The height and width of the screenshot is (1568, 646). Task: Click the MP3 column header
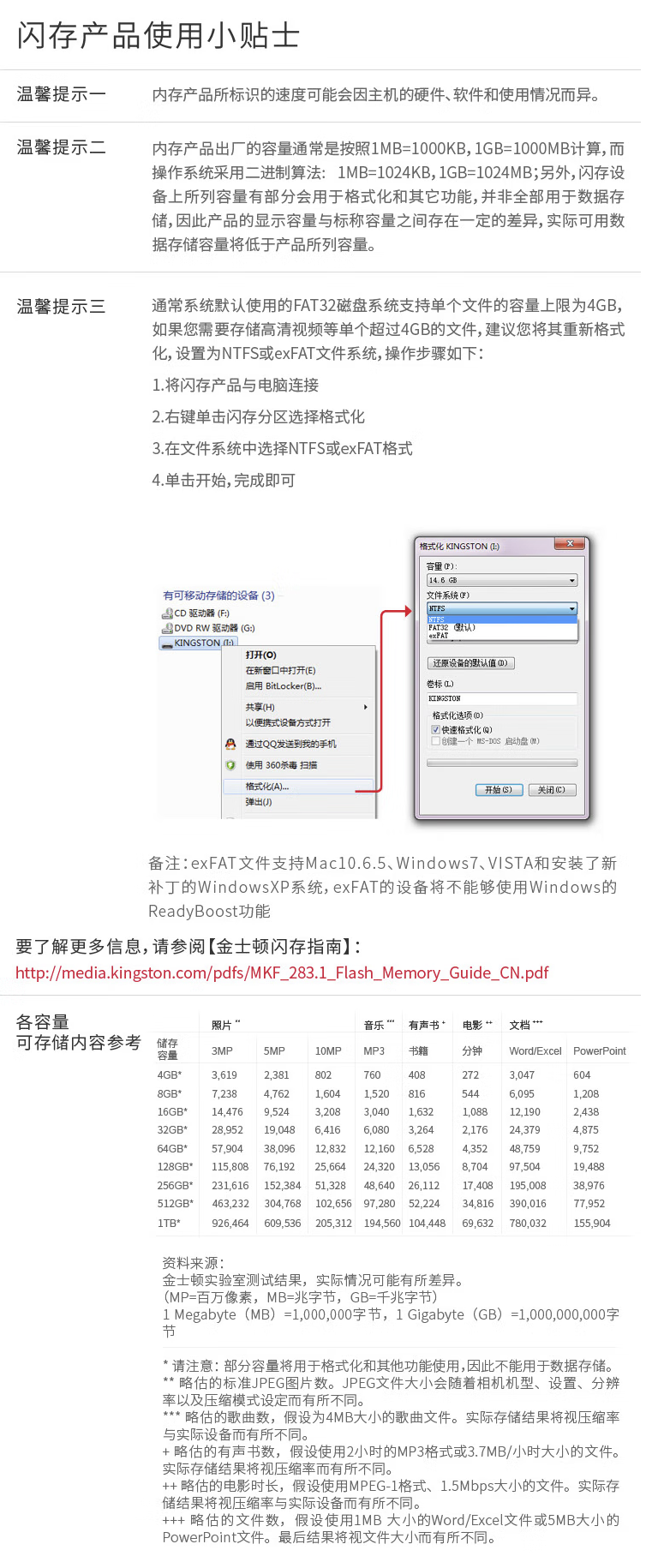[x=374, y=1051]
